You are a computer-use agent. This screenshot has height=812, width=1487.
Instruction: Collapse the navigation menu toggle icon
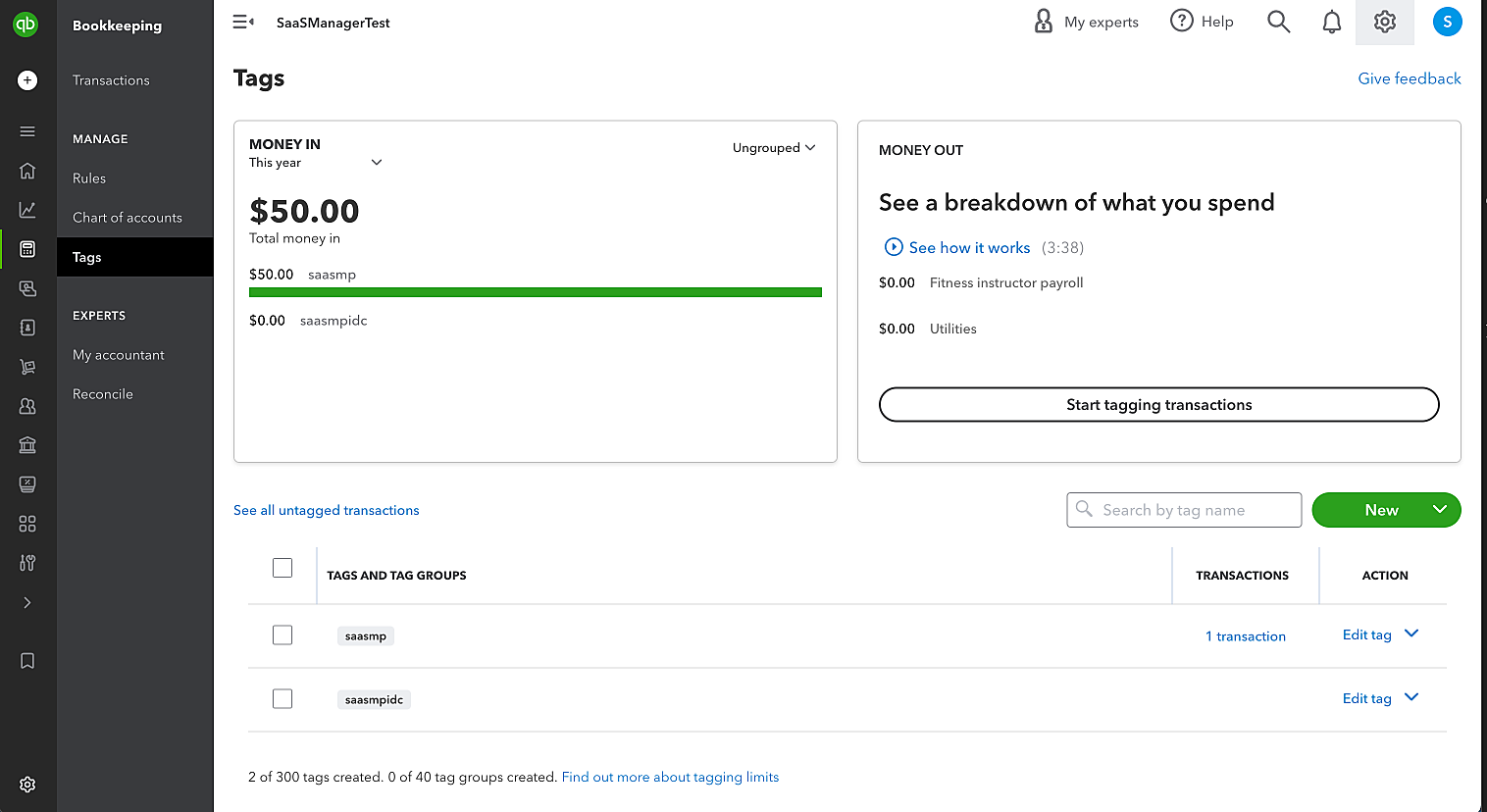[243, 22]
